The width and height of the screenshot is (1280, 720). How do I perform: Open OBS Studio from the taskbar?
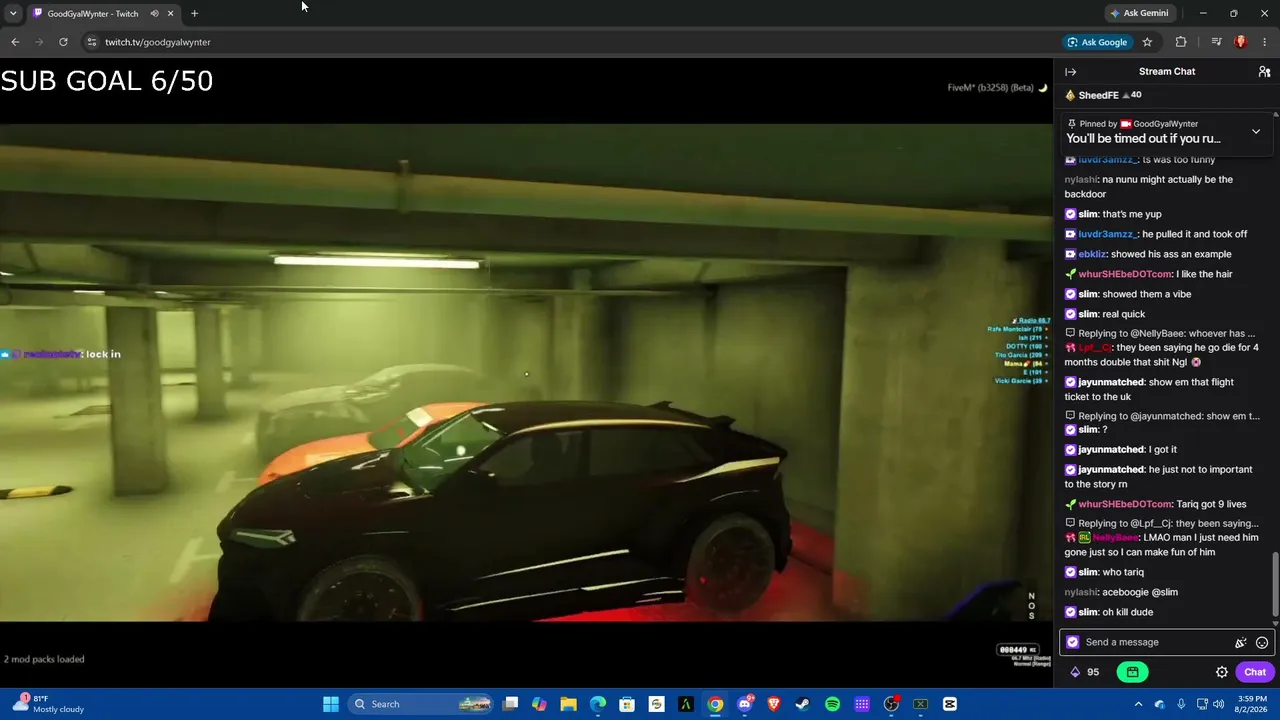[x=891, y=704]
